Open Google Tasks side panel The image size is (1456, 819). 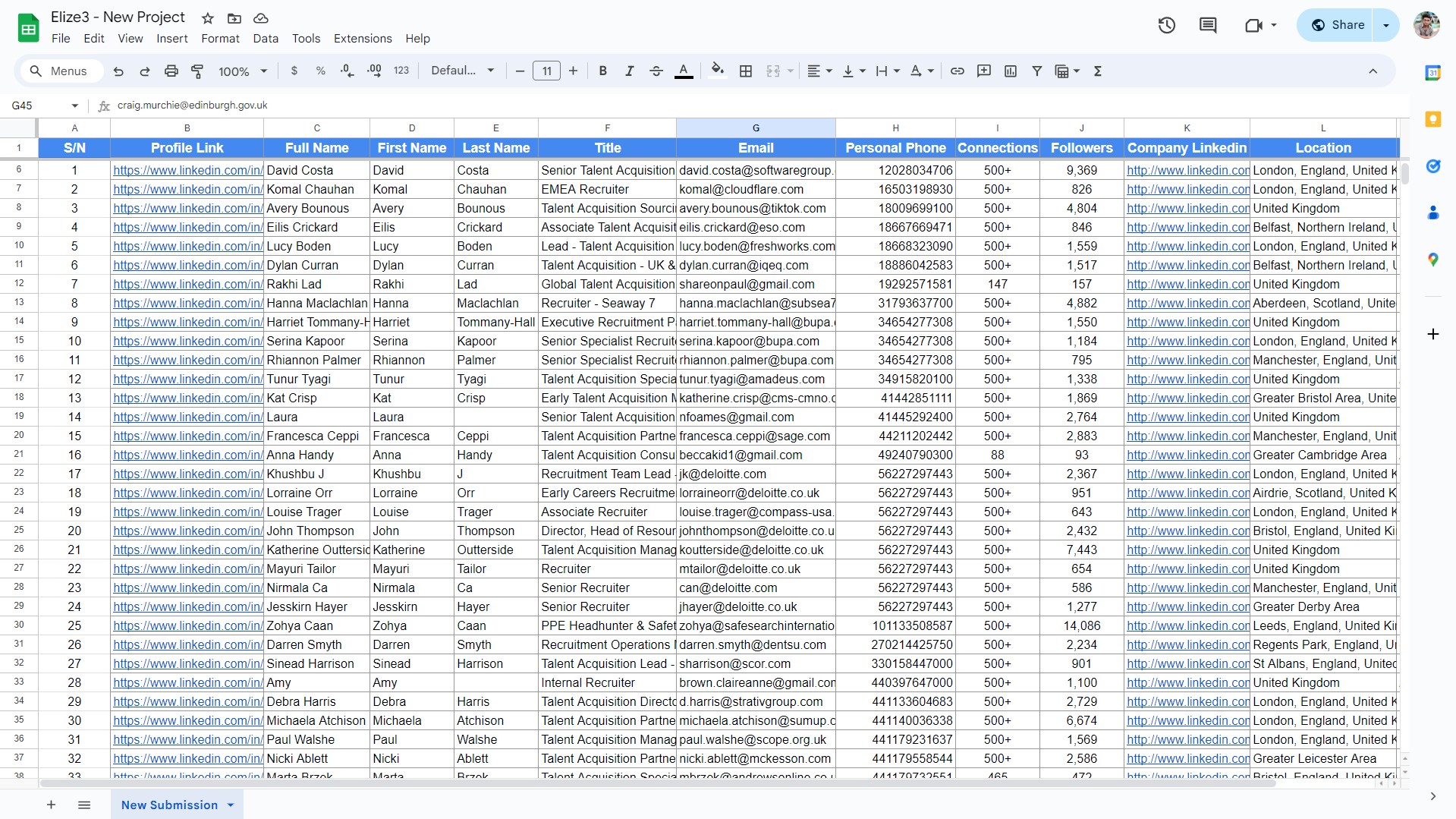1433,166
